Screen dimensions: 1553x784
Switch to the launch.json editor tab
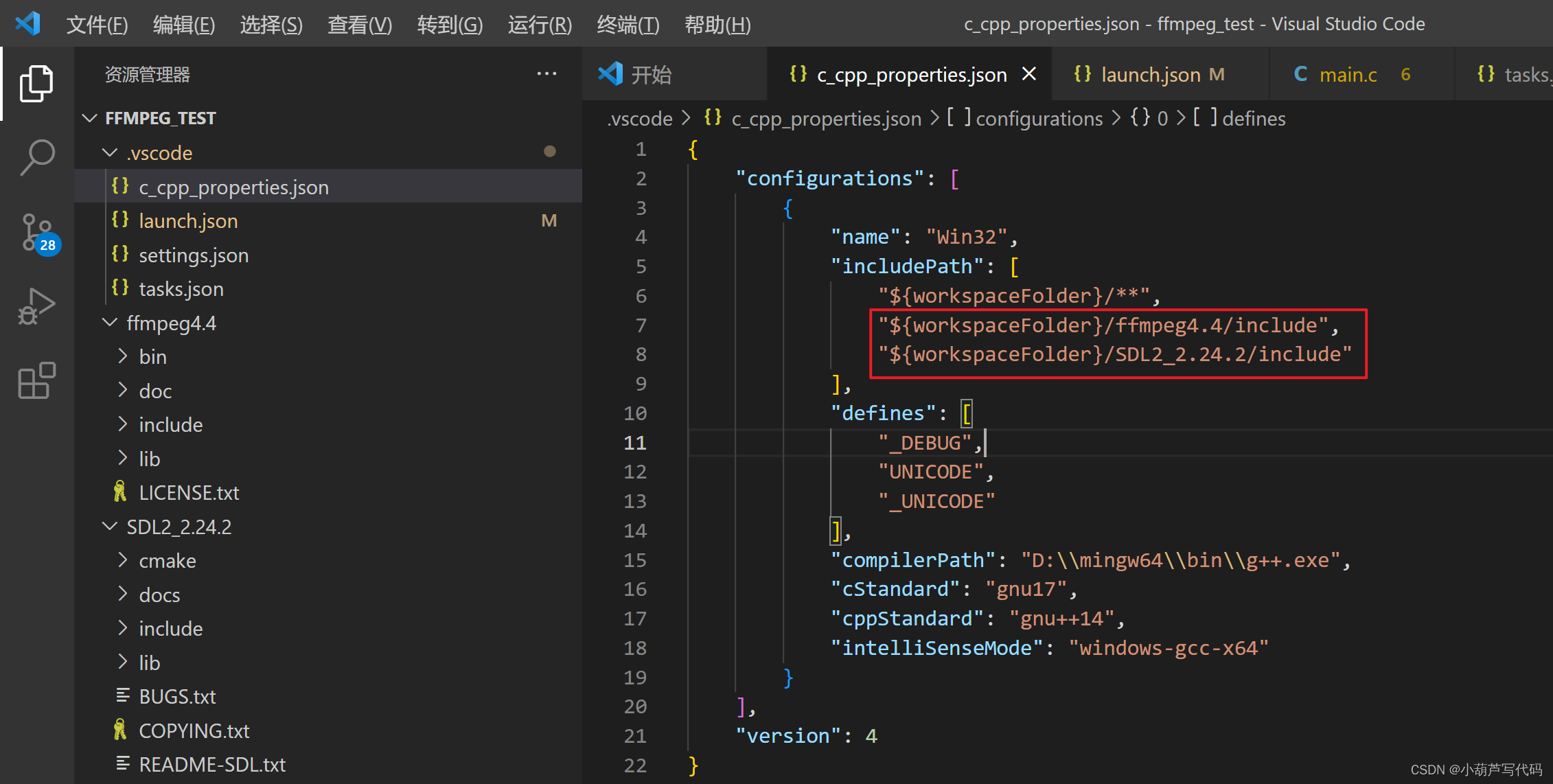1150,74
